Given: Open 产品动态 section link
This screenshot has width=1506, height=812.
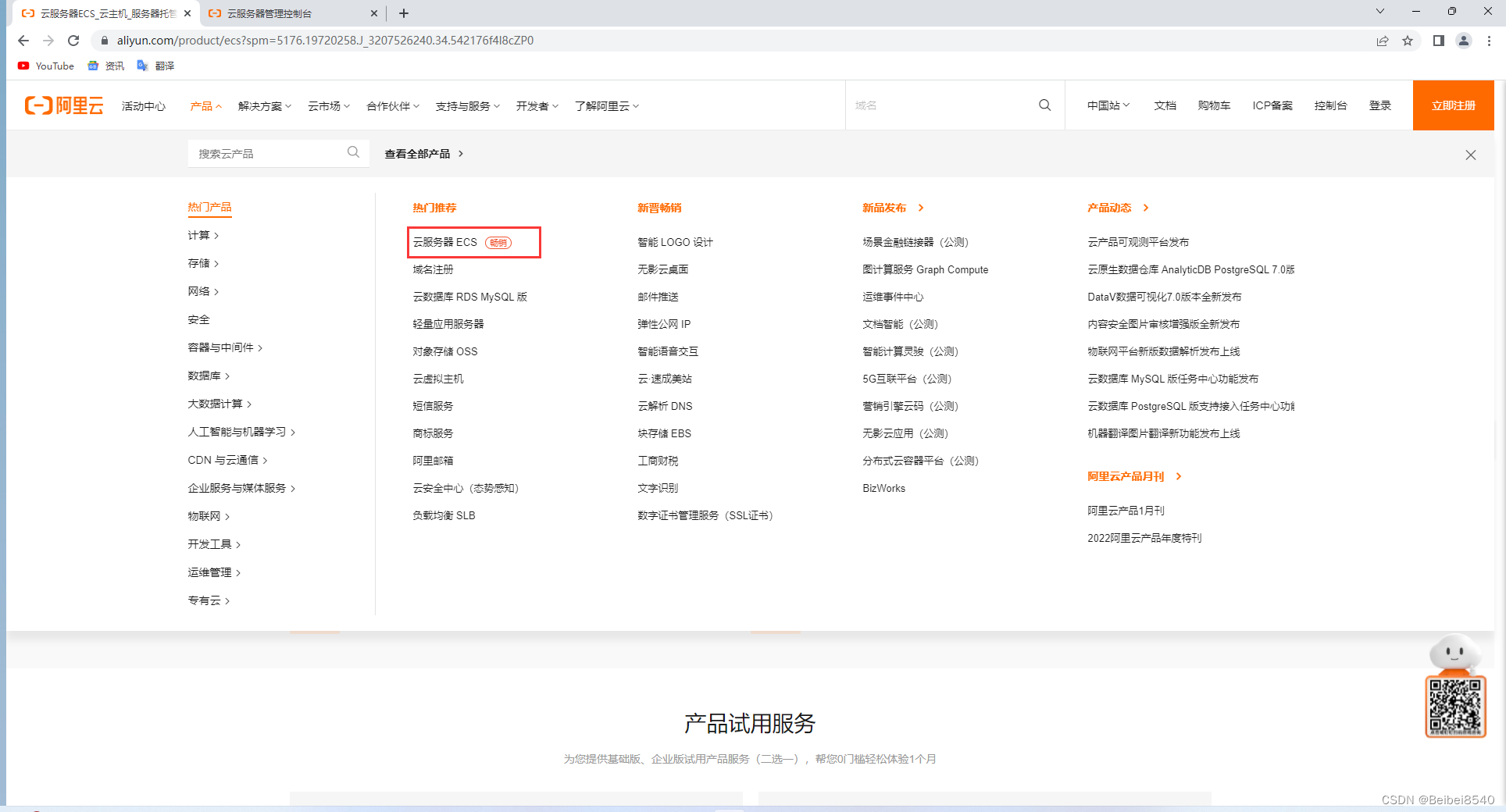Looking at the screenshot, I should 1118,208.
